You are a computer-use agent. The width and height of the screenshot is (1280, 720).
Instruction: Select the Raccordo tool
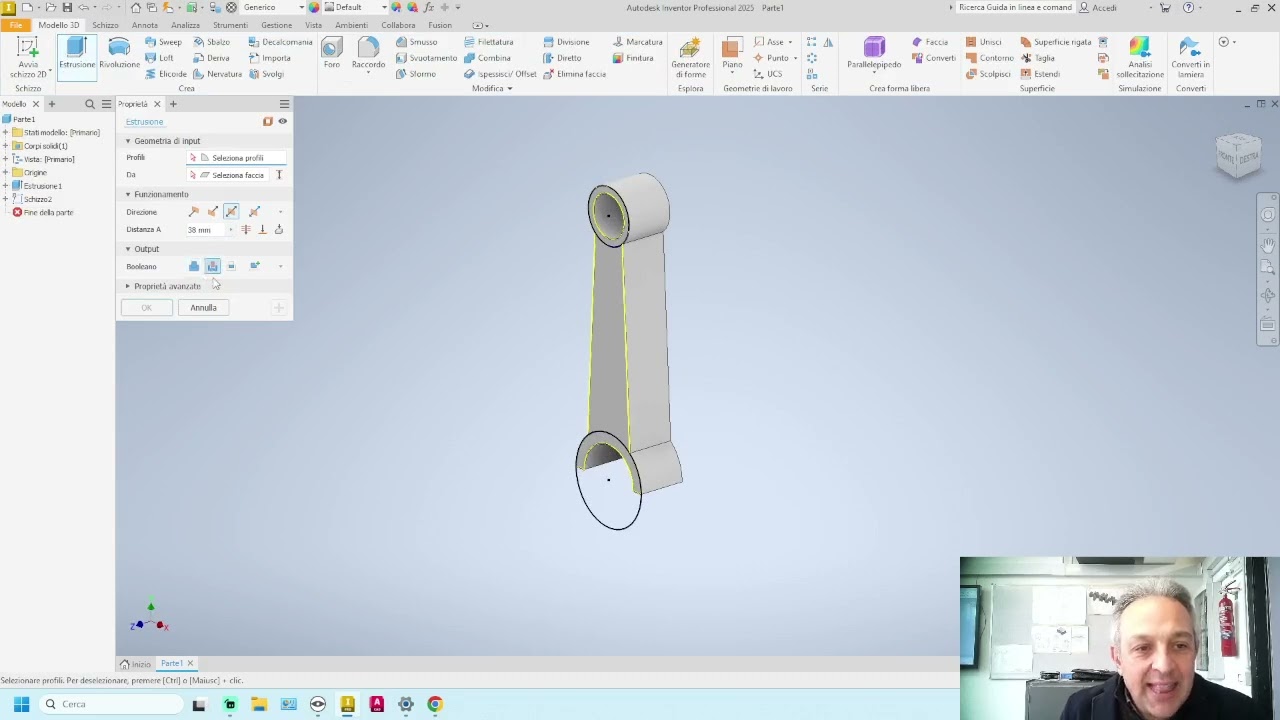368,54
